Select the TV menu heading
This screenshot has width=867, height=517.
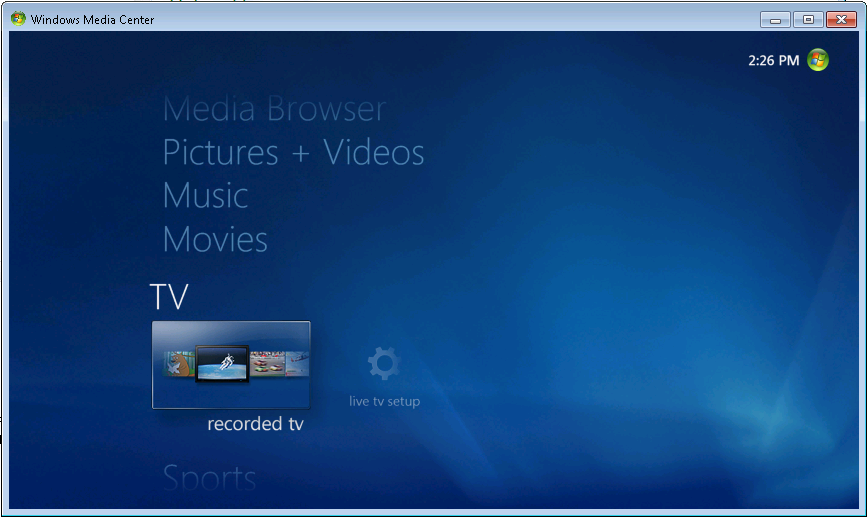(x=169, y=296)
